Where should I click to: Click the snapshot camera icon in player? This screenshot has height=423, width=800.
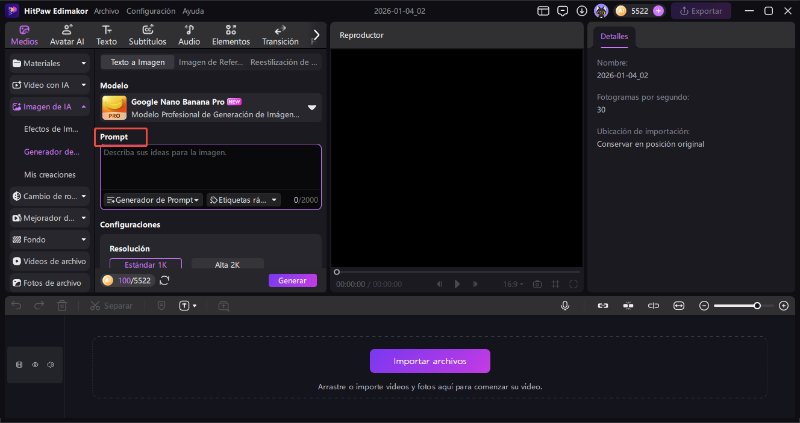(x=537, y=284)
